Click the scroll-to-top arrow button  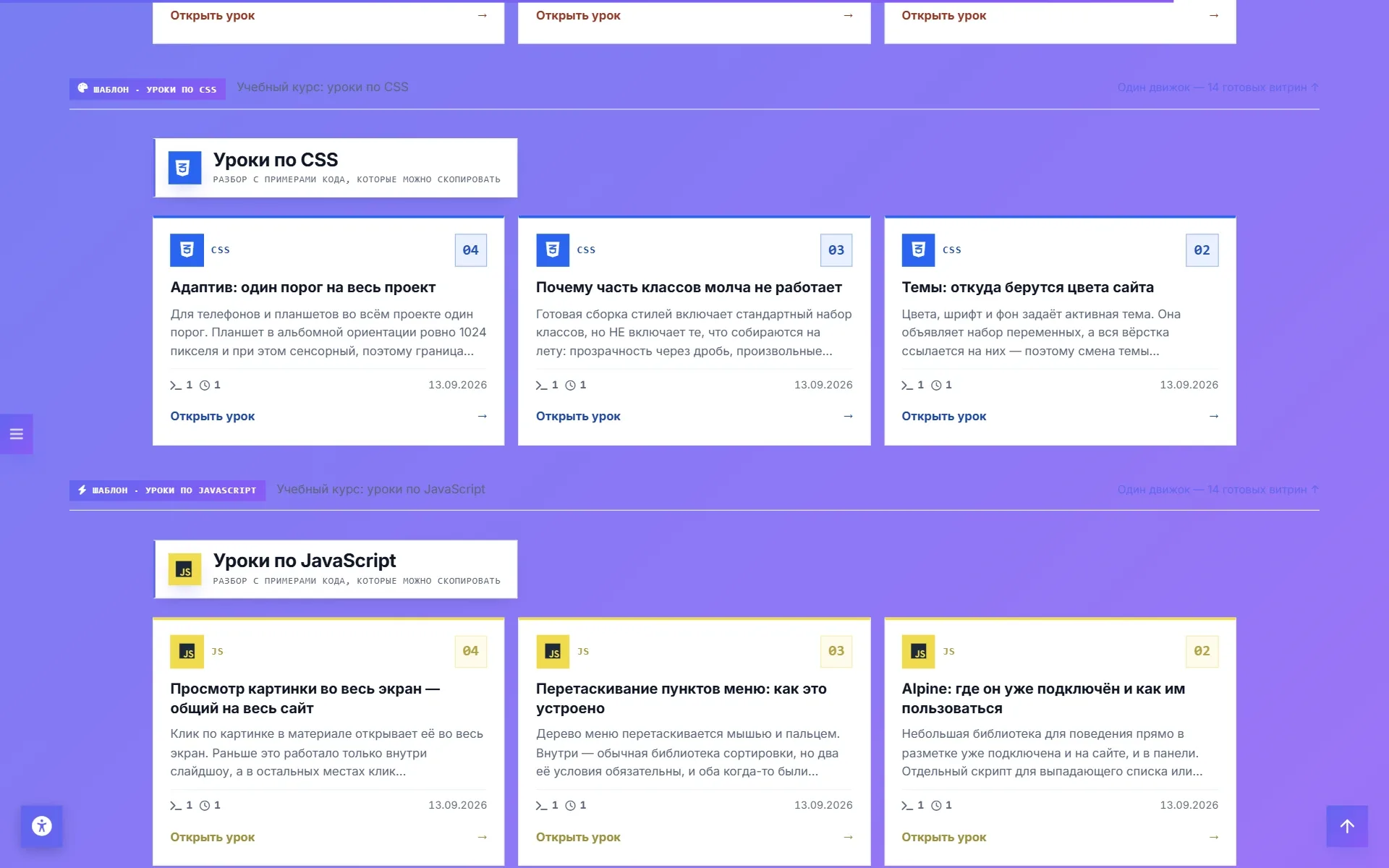point(1347,826)
